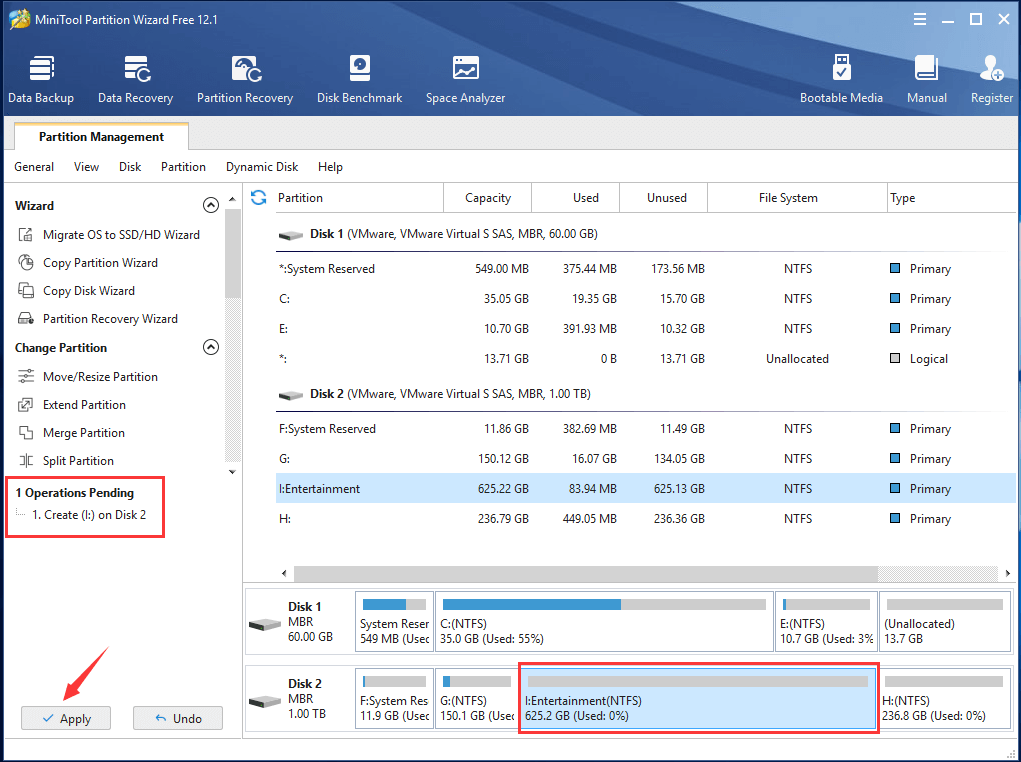The width and height of the screenshot is (1021, 762).
Task: Start the Copy Disk Wizard
Action: point(76,290)
